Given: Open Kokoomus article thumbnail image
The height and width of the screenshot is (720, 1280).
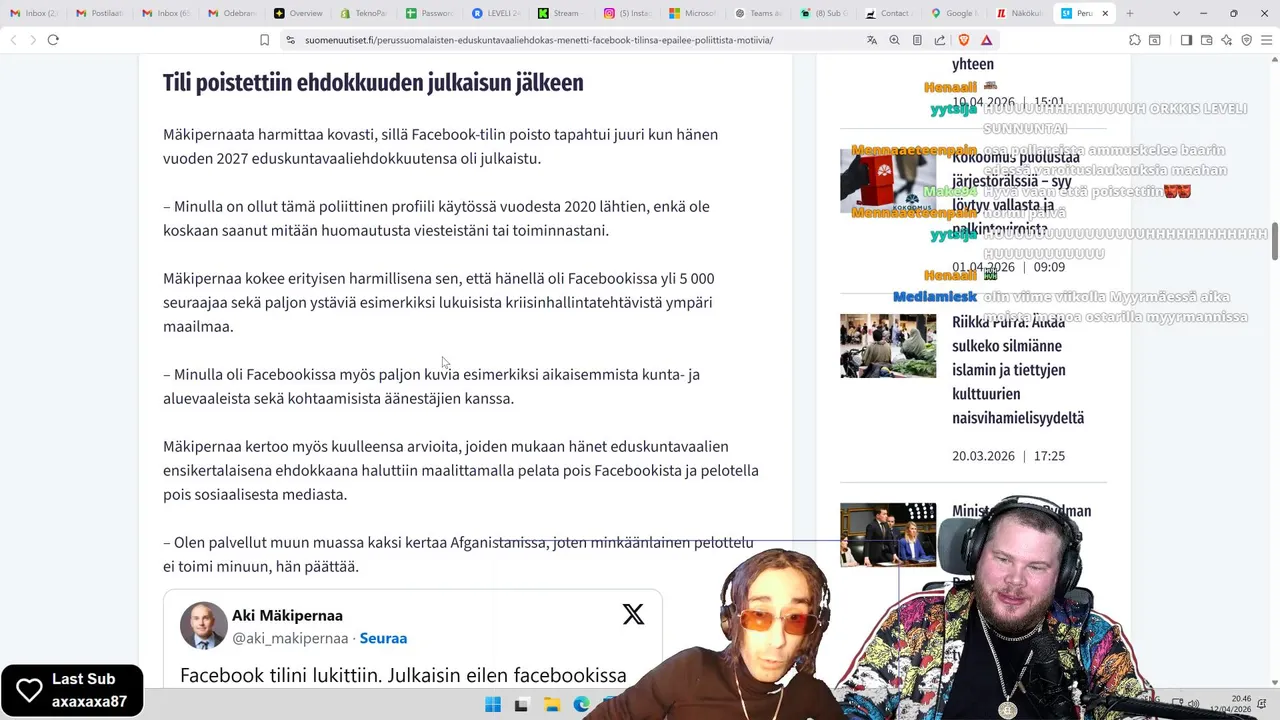Looking at the screenshot, I should [888, 181].
